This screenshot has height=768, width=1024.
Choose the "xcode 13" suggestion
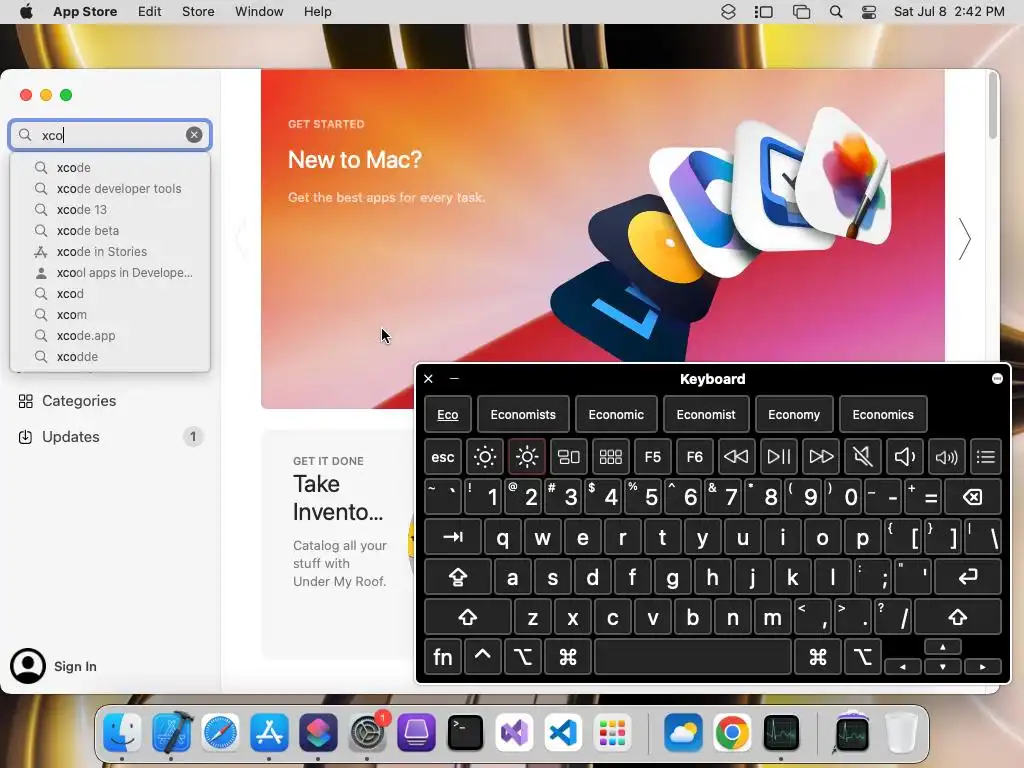[x=110, y=210]
